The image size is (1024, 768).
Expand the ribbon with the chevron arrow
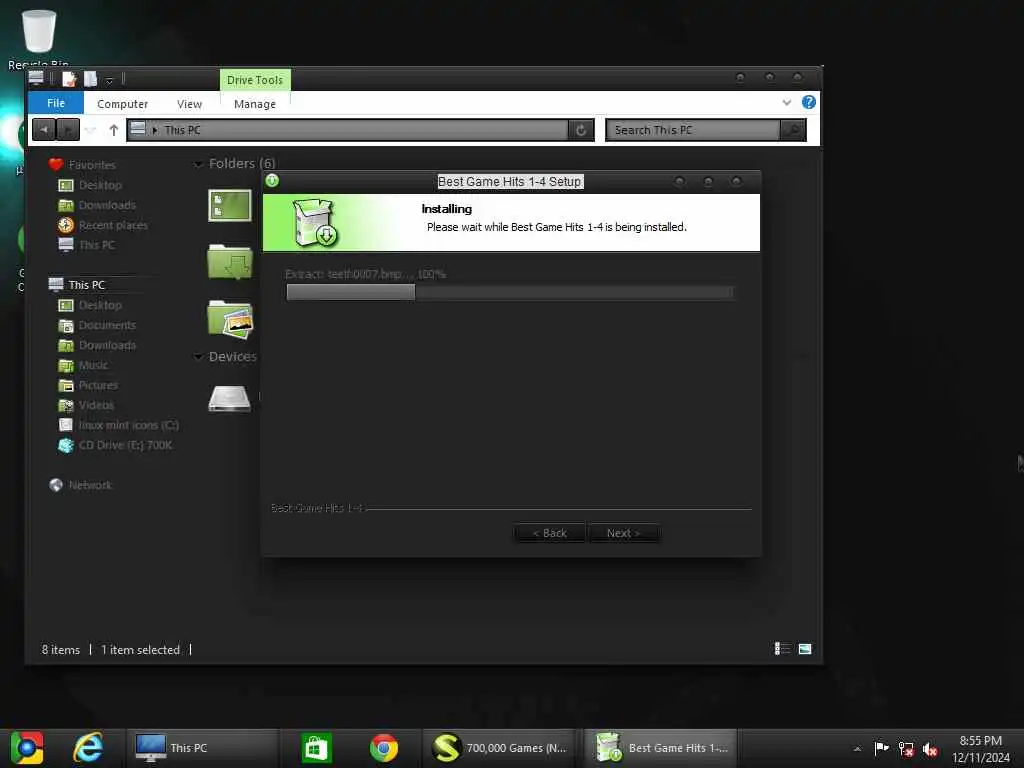tap(786, 103)
